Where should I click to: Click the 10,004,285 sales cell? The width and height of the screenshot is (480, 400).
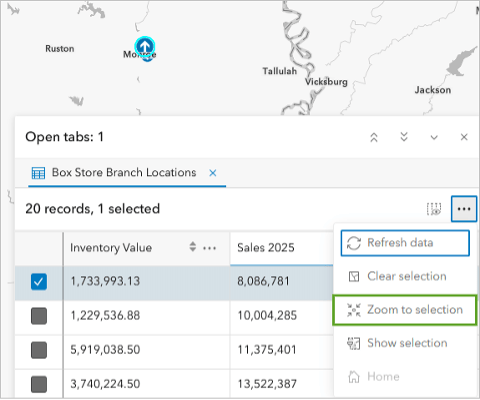(x=282, y=316)
